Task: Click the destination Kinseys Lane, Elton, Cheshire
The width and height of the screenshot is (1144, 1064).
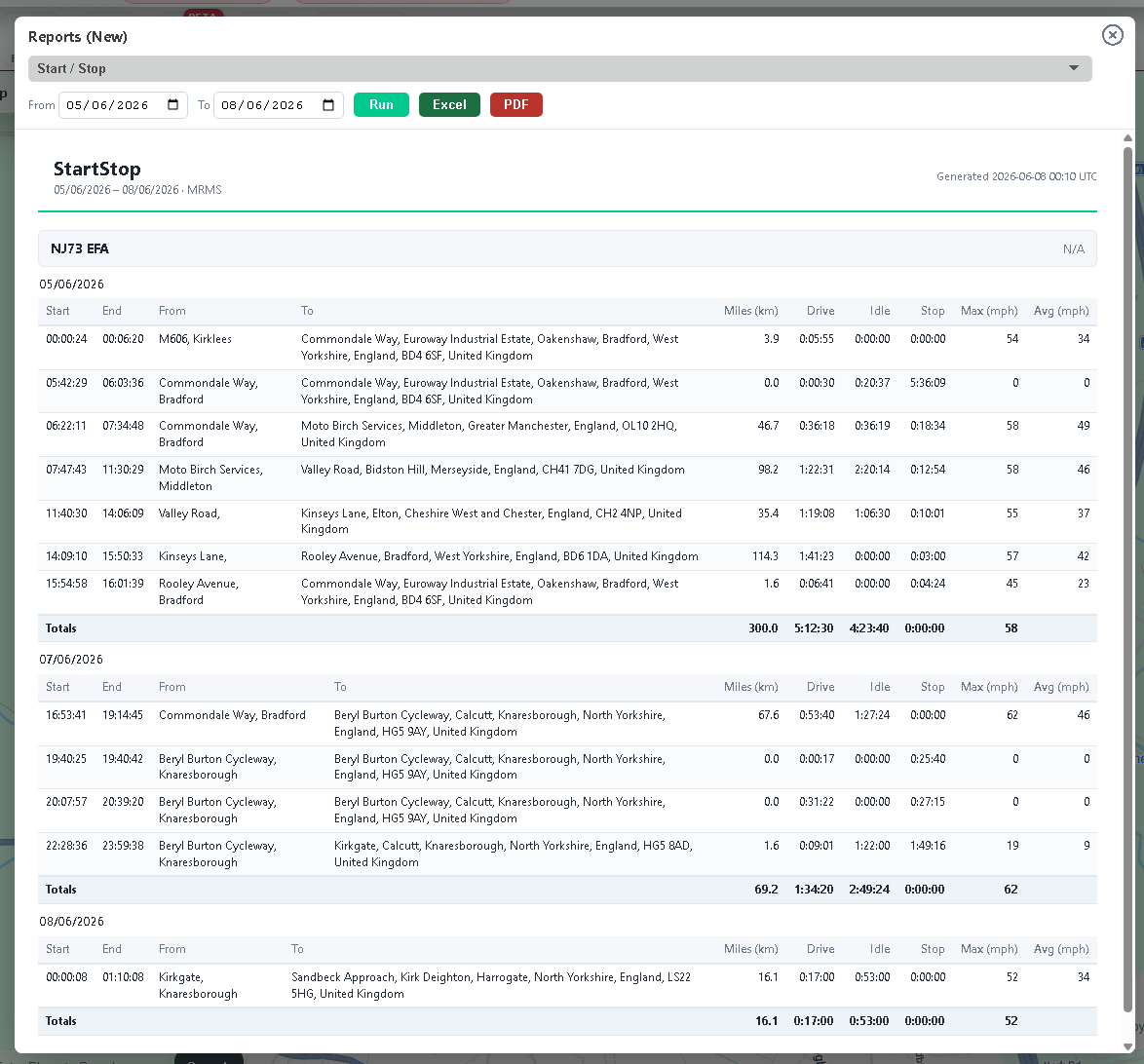Action: click(491, 521)
